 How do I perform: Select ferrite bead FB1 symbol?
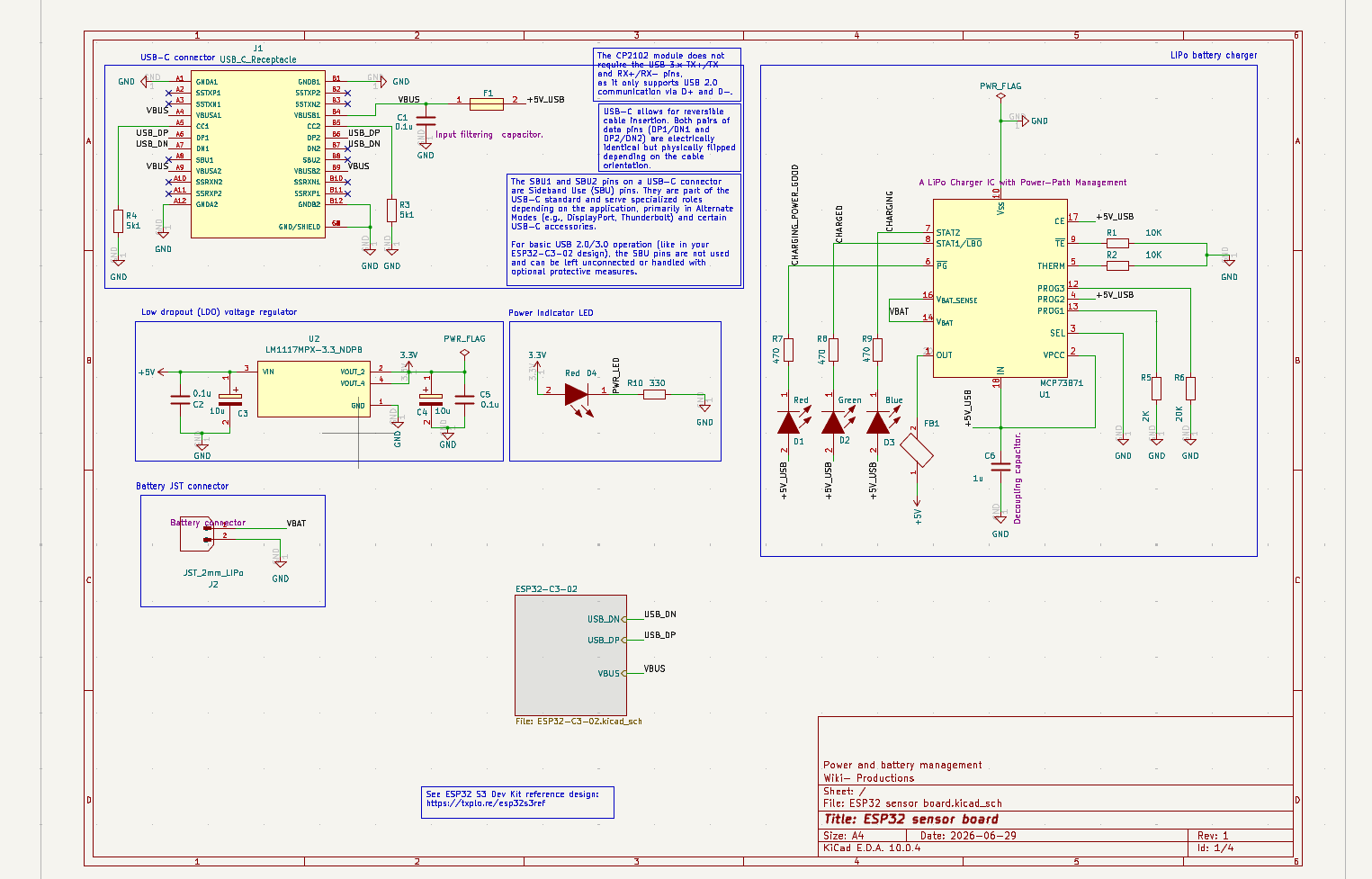tap(917, 450)
